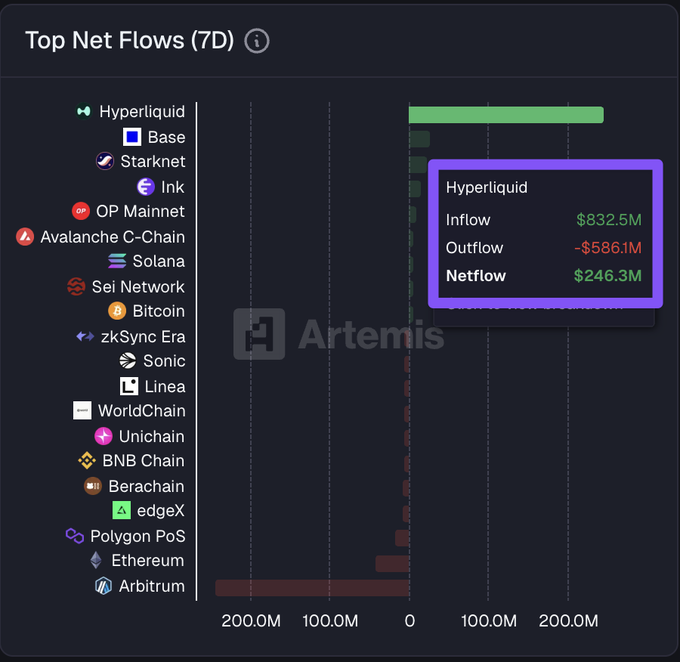Click the Avalanche C-Chain logo icon
Screen dimensions: 680x662
tap(25, 237)
